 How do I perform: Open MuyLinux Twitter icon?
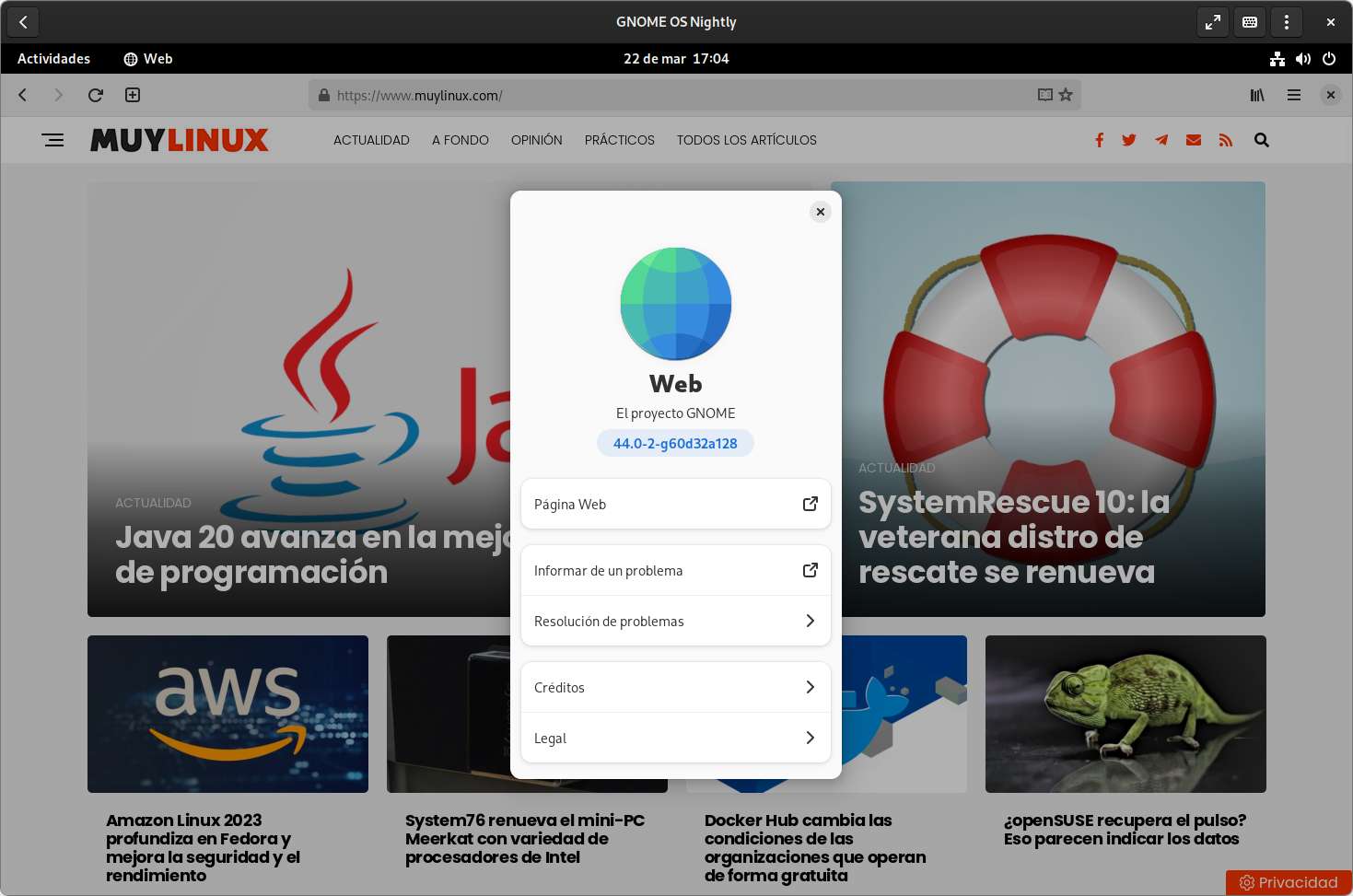click(1129, 140)
